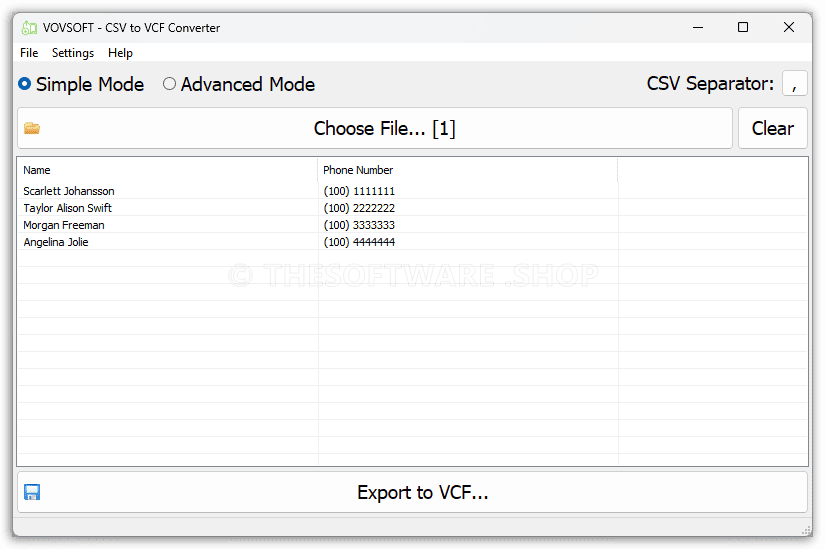Click the Phone Number column header

point(358,170)
